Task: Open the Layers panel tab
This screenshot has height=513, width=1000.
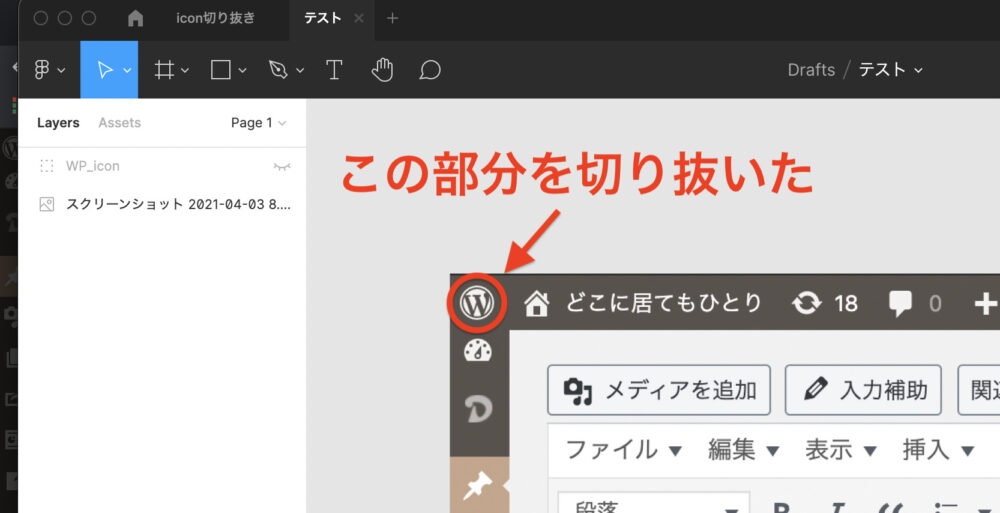Action: pyautogui.click(x=58, y=123)
